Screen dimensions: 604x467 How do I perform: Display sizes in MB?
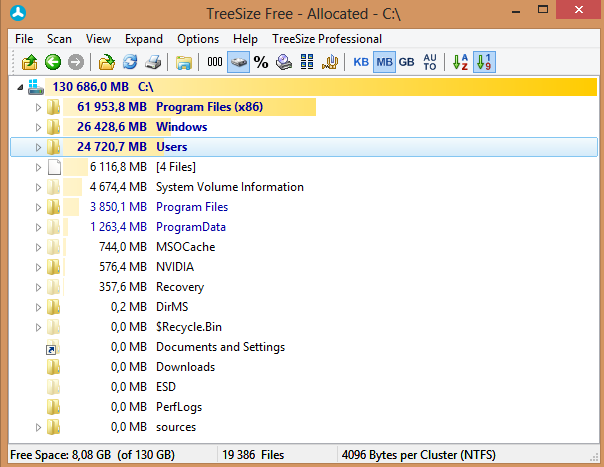click(384, 62)
